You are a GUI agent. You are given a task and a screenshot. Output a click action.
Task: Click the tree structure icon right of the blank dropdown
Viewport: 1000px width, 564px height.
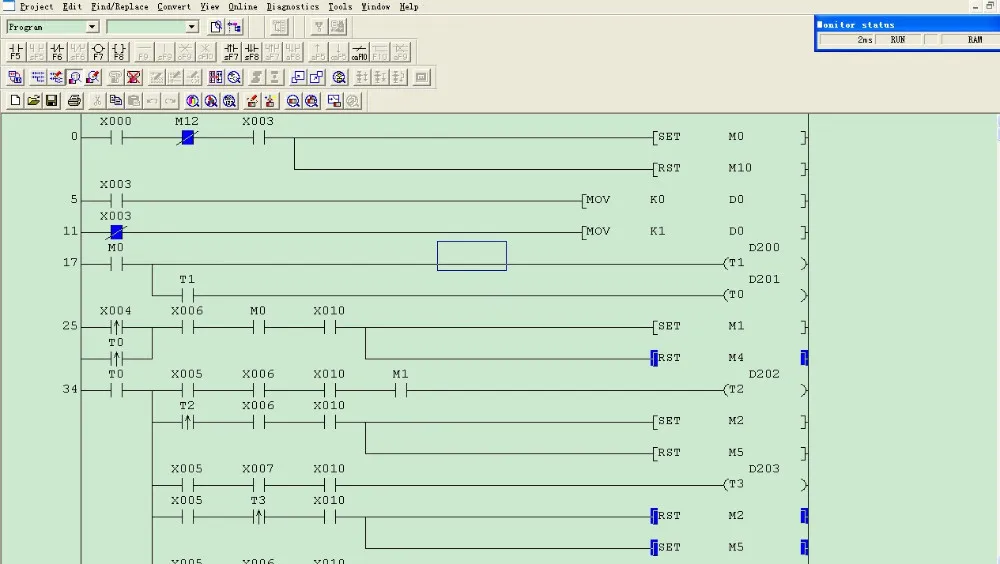[235, 27]
